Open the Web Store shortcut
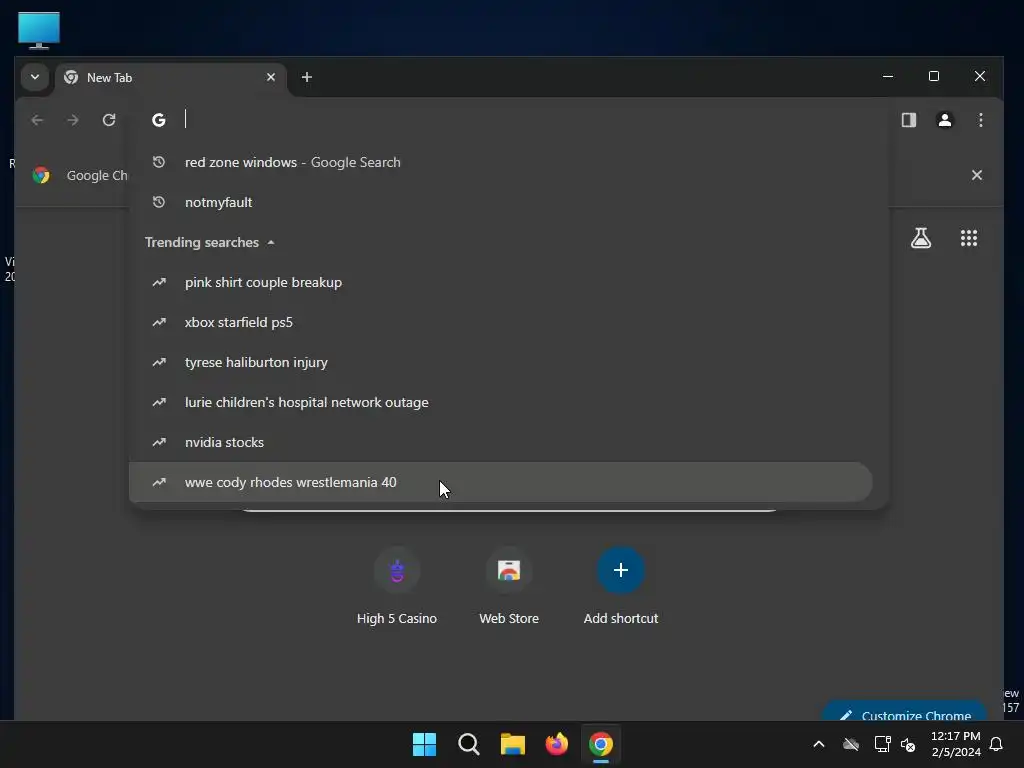 pyautogui.click(x=509, y=586)
